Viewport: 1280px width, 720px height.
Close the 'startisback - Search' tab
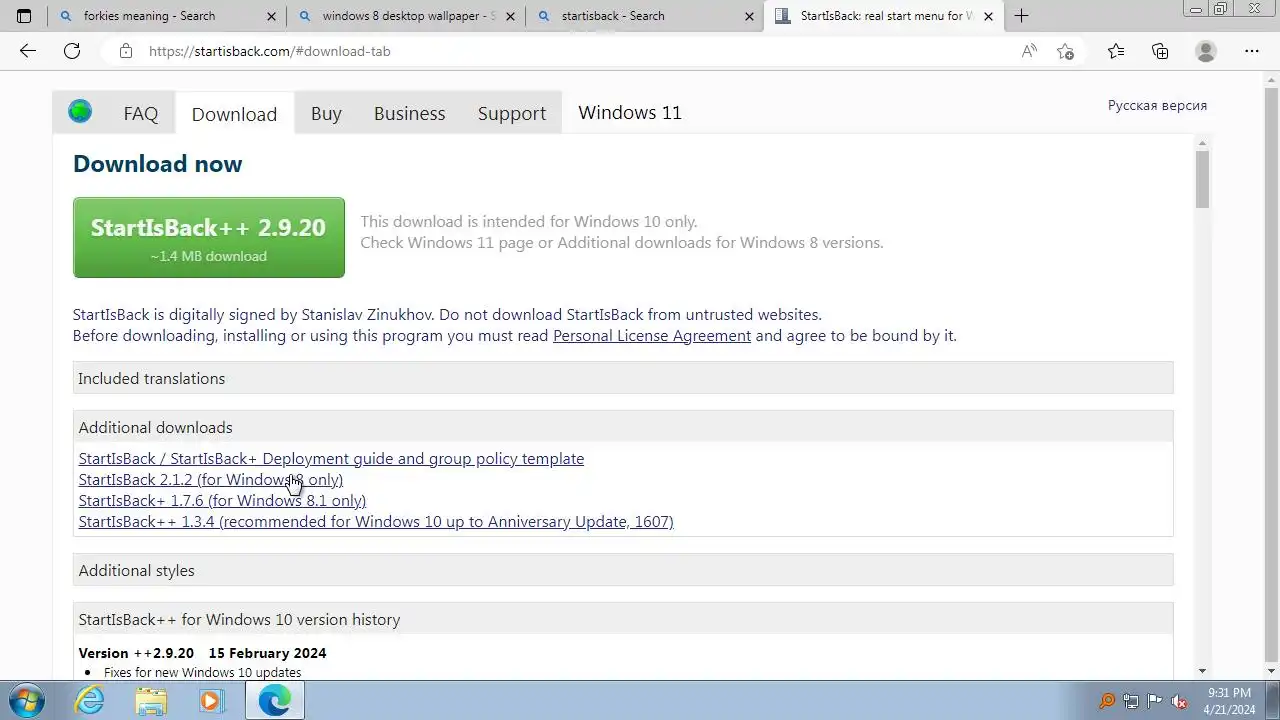click(750, 16)
